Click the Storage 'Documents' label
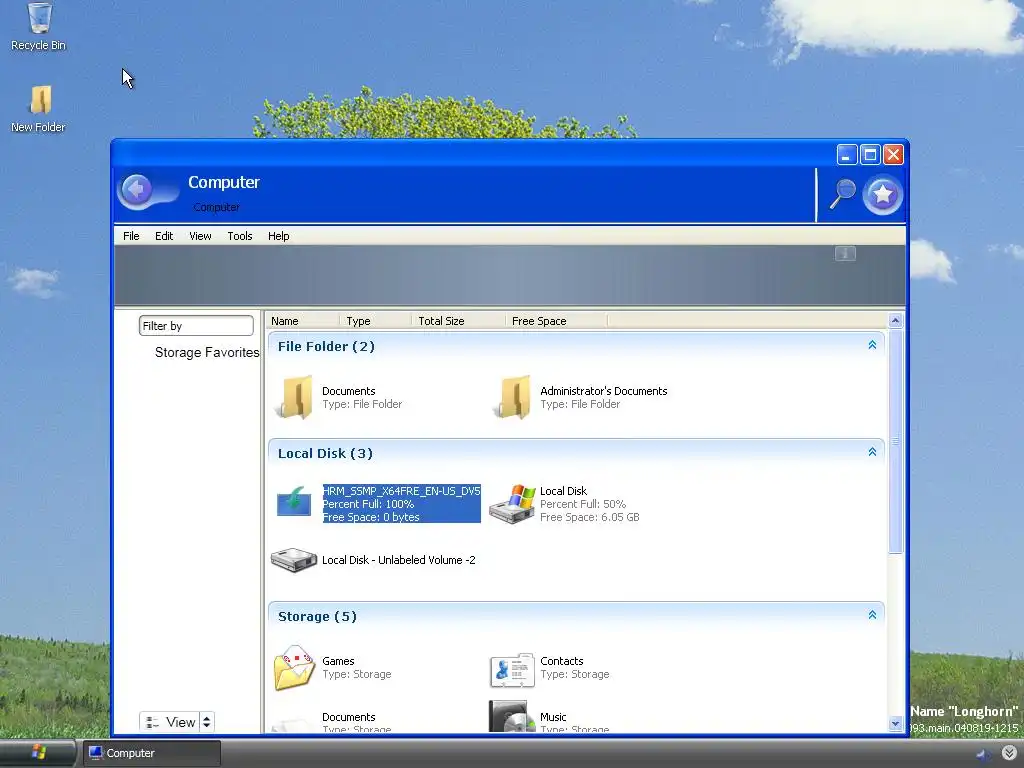Viewport: 1024px width, 768px height. click(x=349, y=716)
